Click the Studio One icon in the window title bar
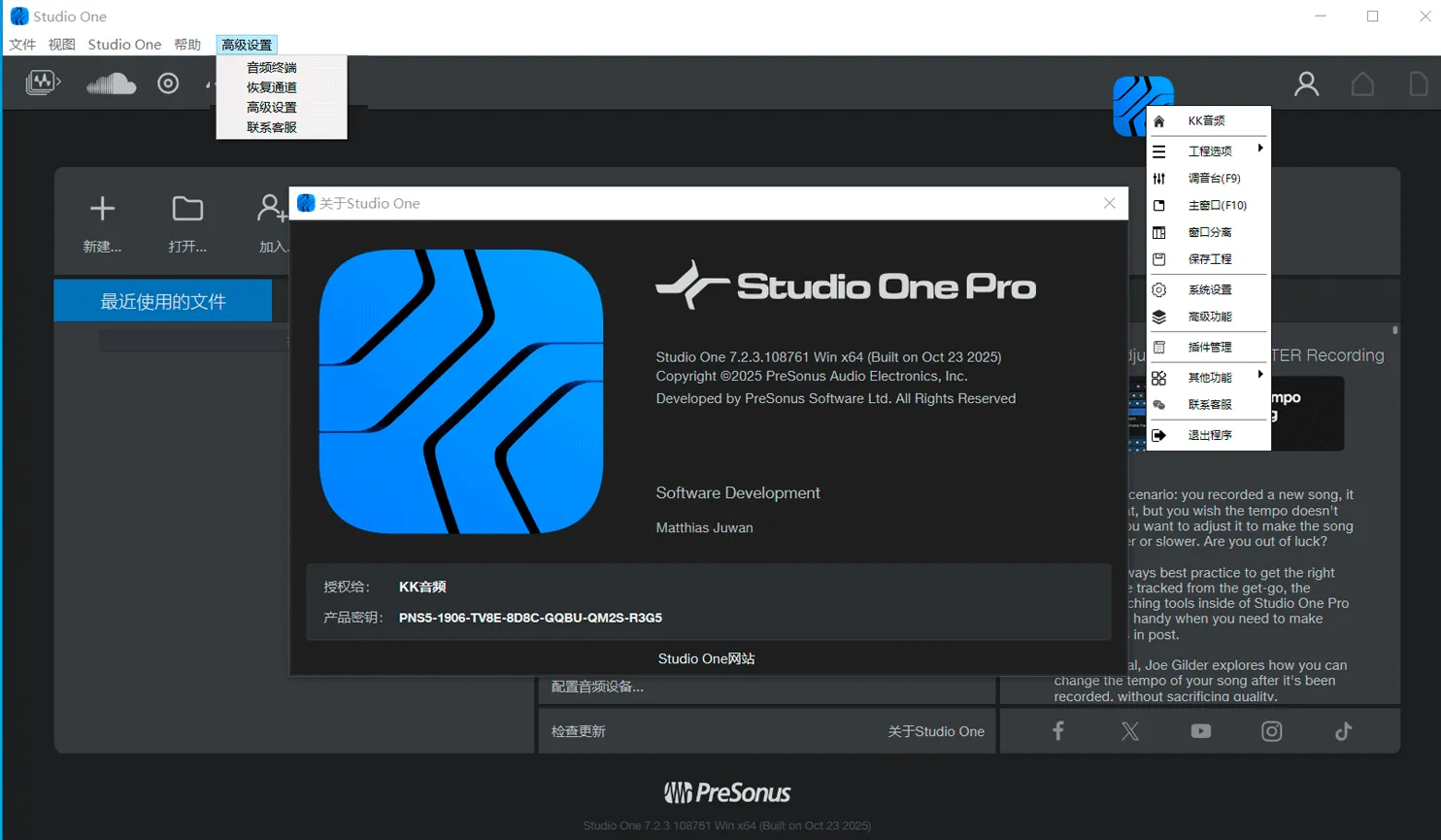Screen dimensions: 1441x840 click(x=18, y=17)
